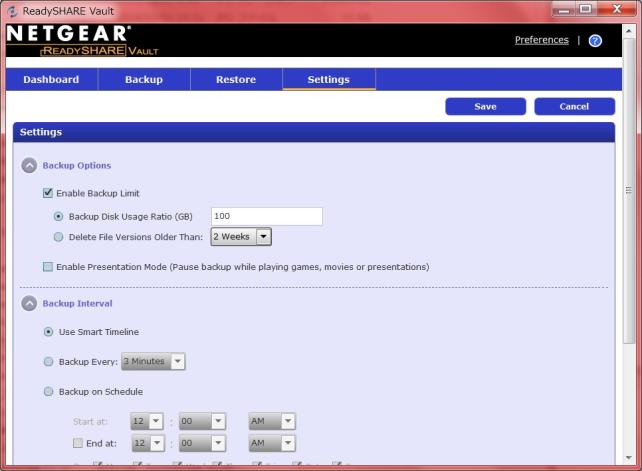Select the Backup Disk Usage Ratio radio button

coord(59,216)
